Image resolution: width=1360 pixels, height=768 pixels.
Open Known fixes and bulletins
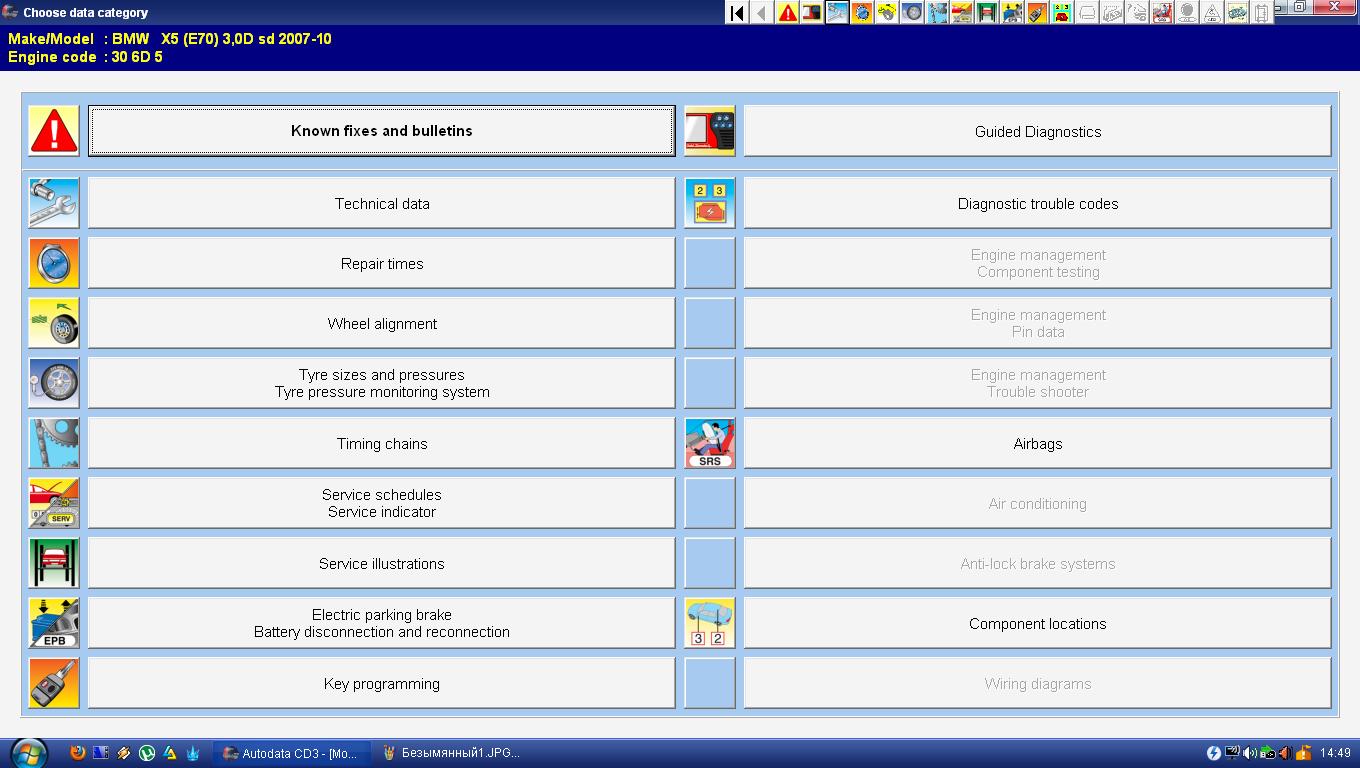tap(382, 131)
